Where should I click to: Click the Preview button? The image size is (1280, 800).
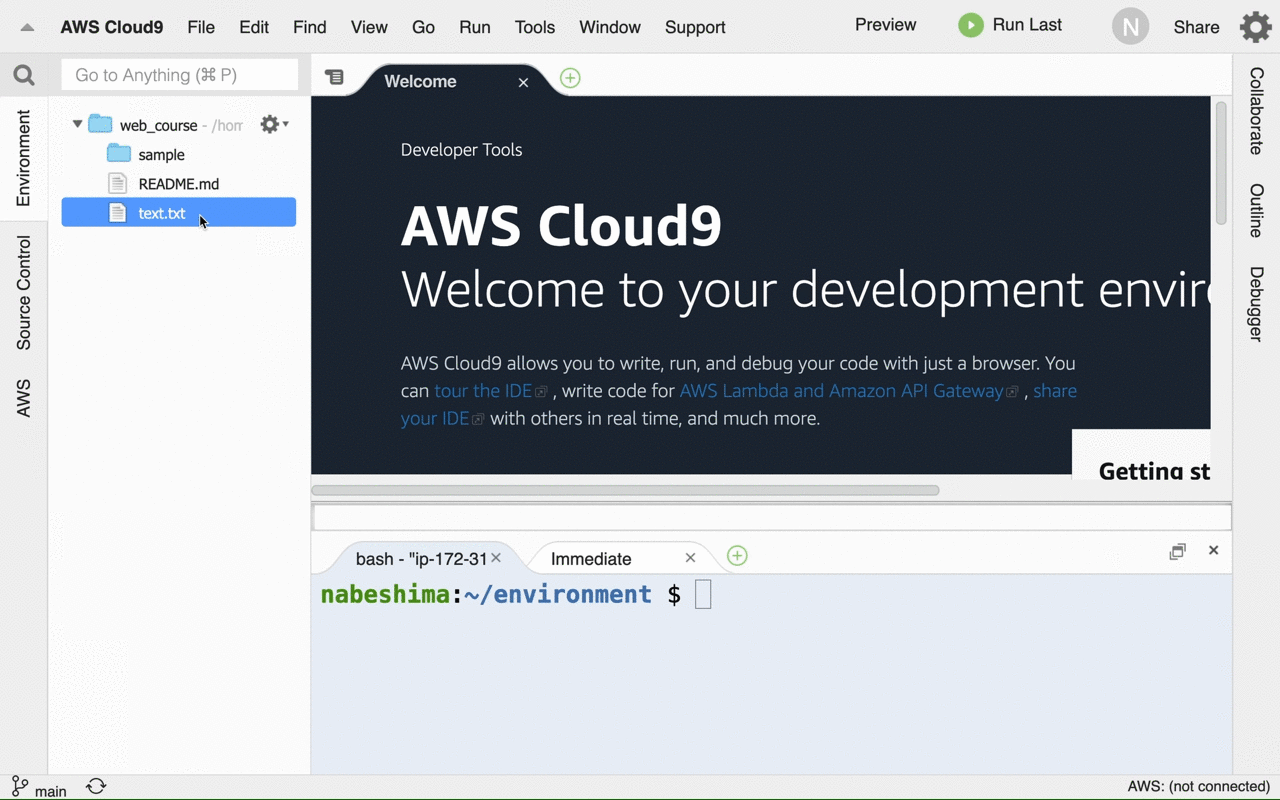pyautogui.click(x=885, y=25)
